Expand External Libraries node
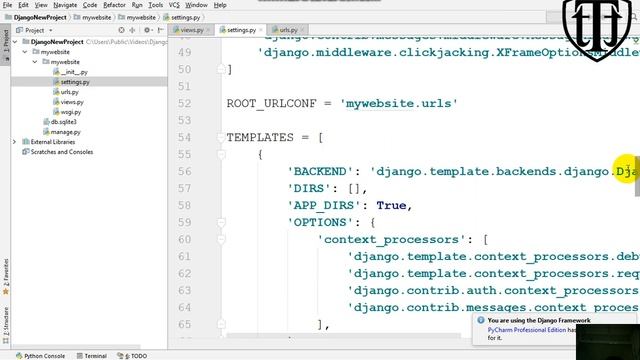The image size is (640, 360). (15, 142)
